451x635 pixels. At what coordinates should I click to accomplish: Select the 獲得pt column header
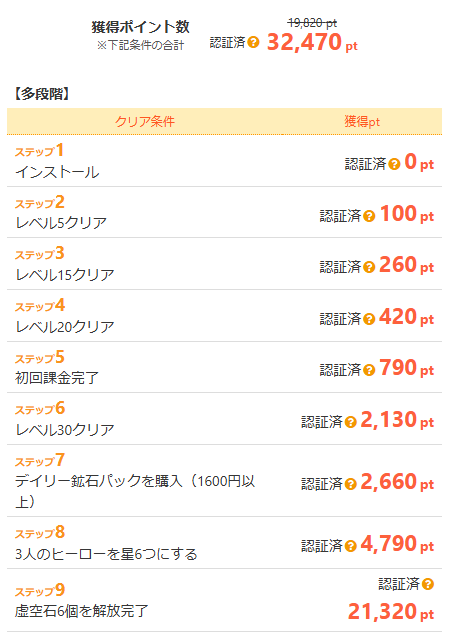[362, 121]
